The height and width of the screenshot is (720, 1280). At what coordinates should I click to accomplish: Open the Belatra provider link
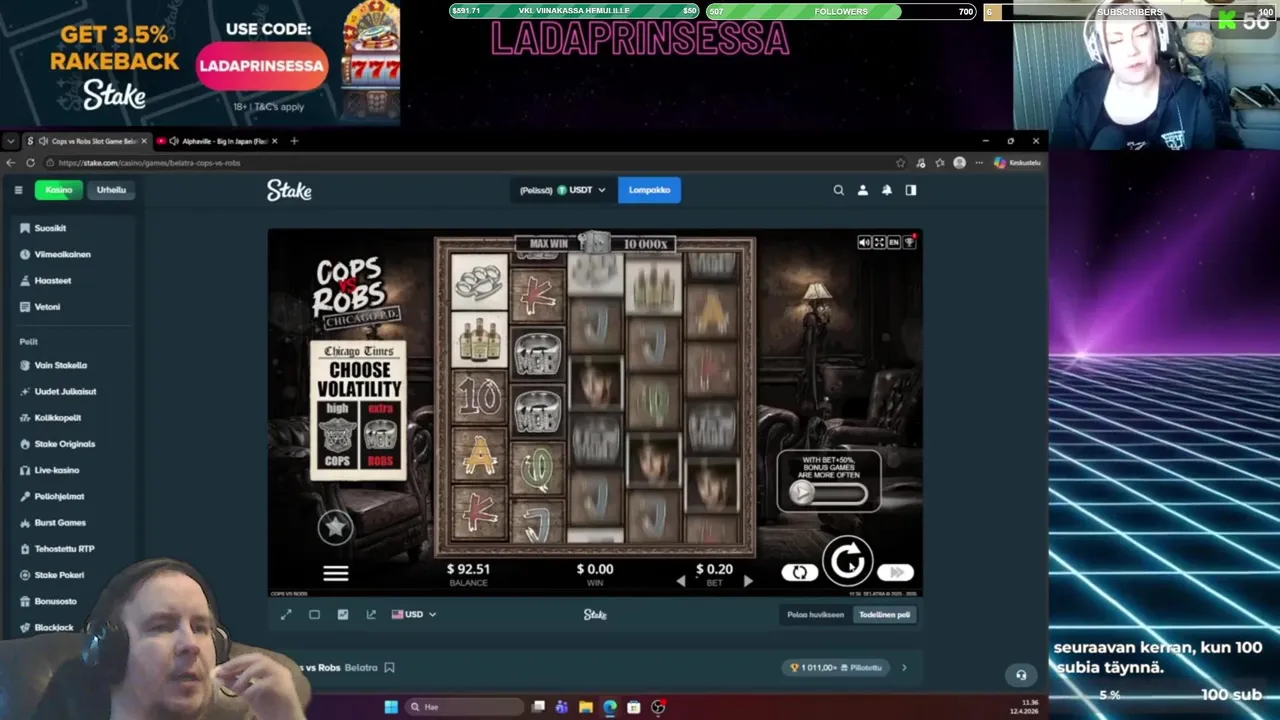coord(361,667)
